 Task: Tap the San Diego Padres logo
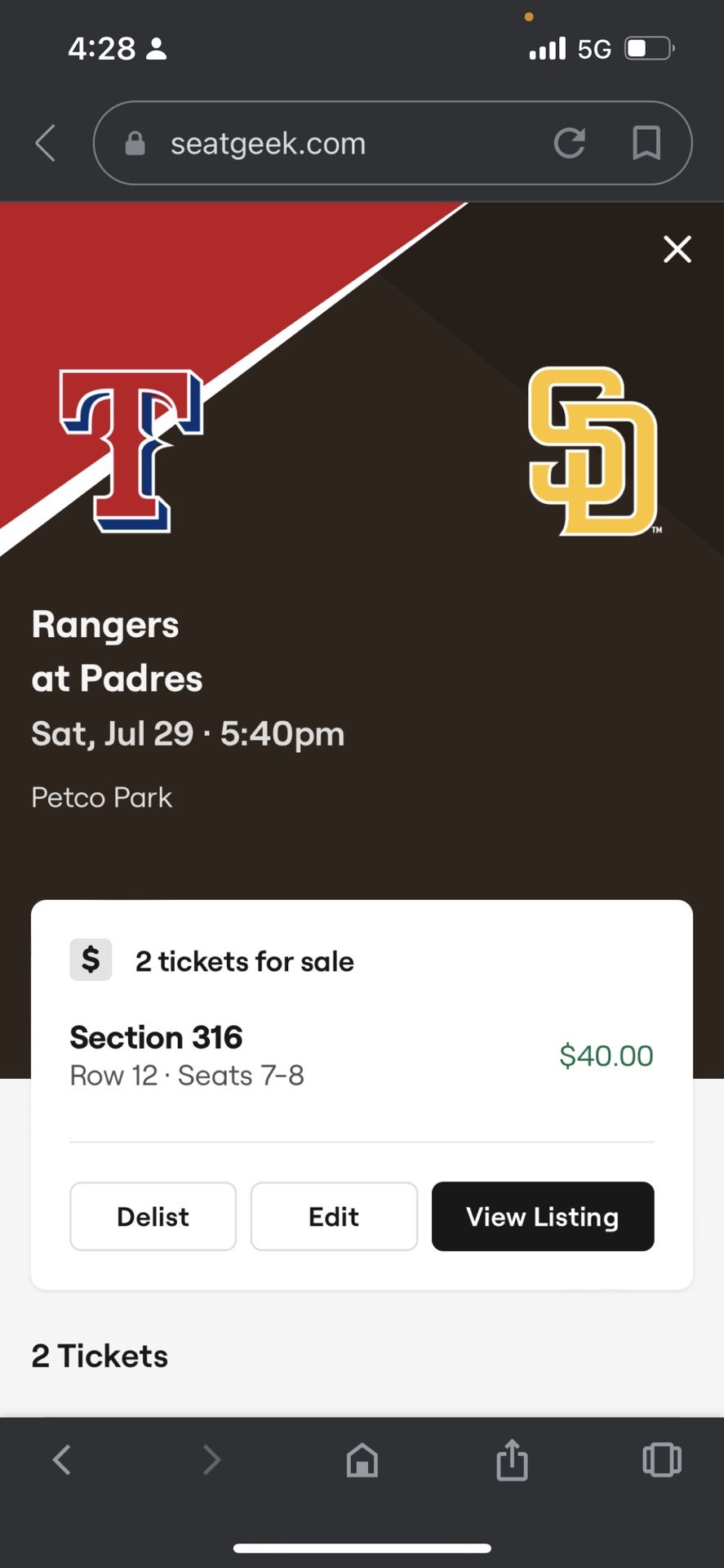click(593, 451)
